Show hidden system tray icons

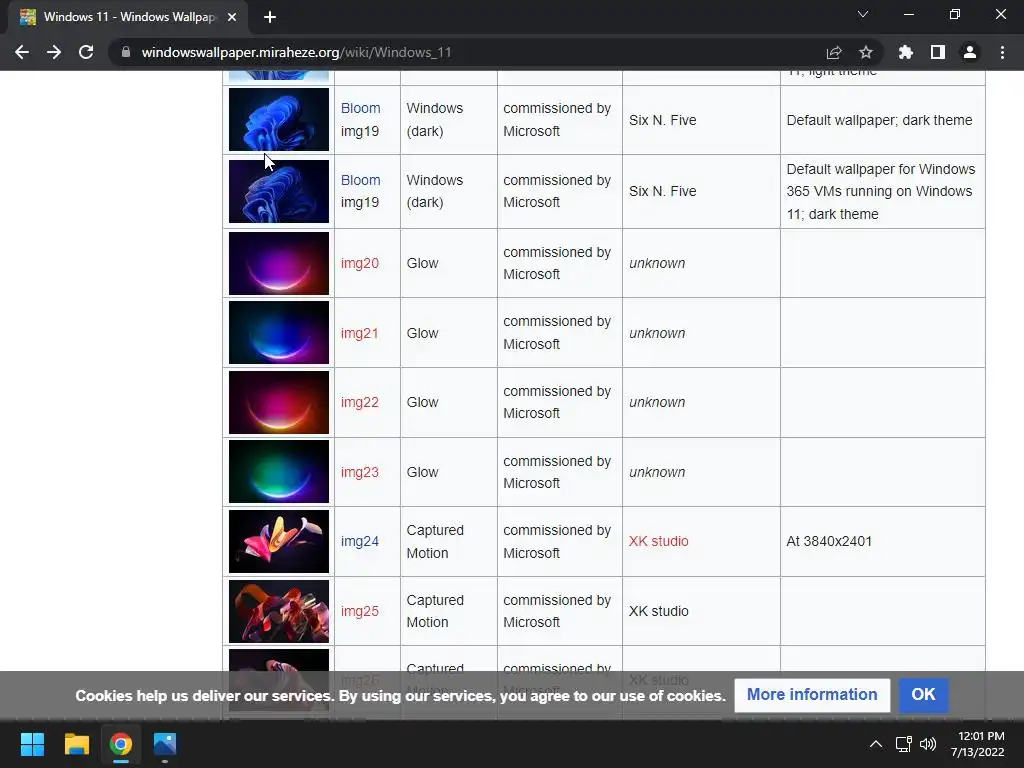coord(876,744)
